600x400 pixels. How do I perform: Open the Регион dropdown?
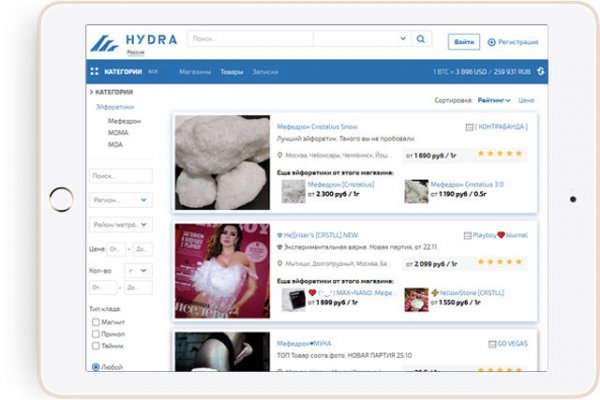pos(120,200)
